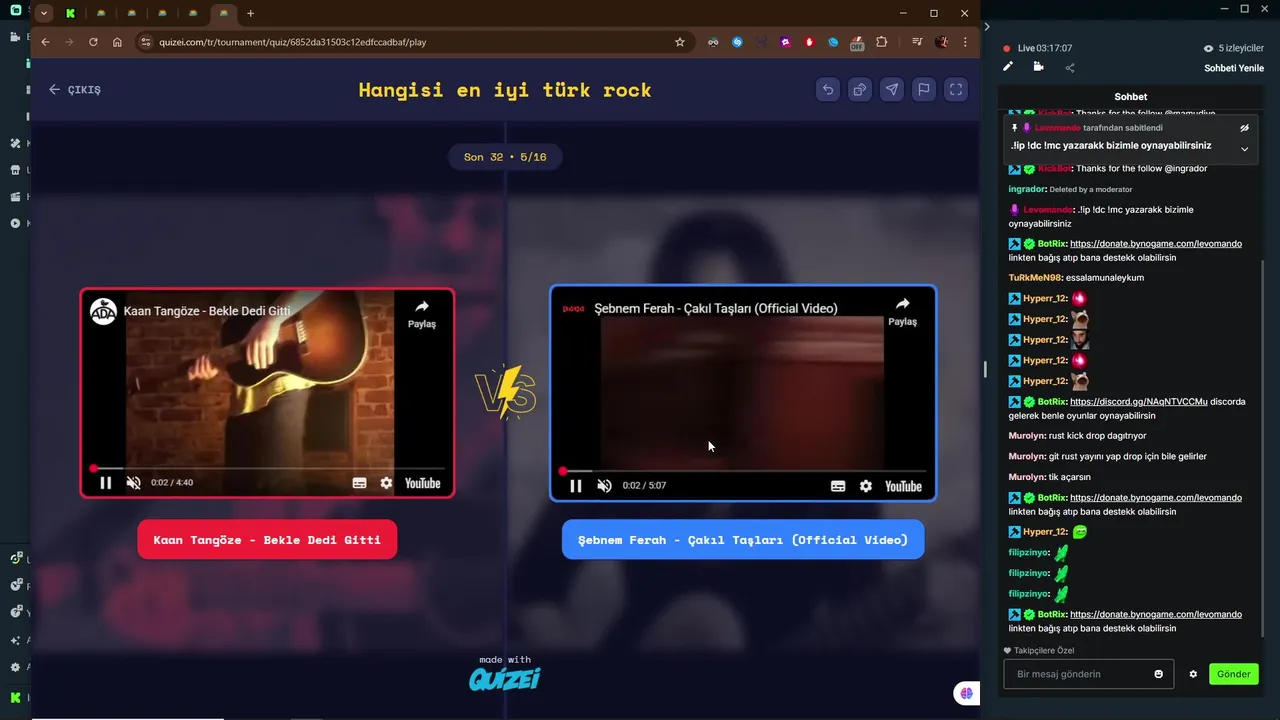Enter fullscreen with the quiz expand icon

click(x=956, y=89)
